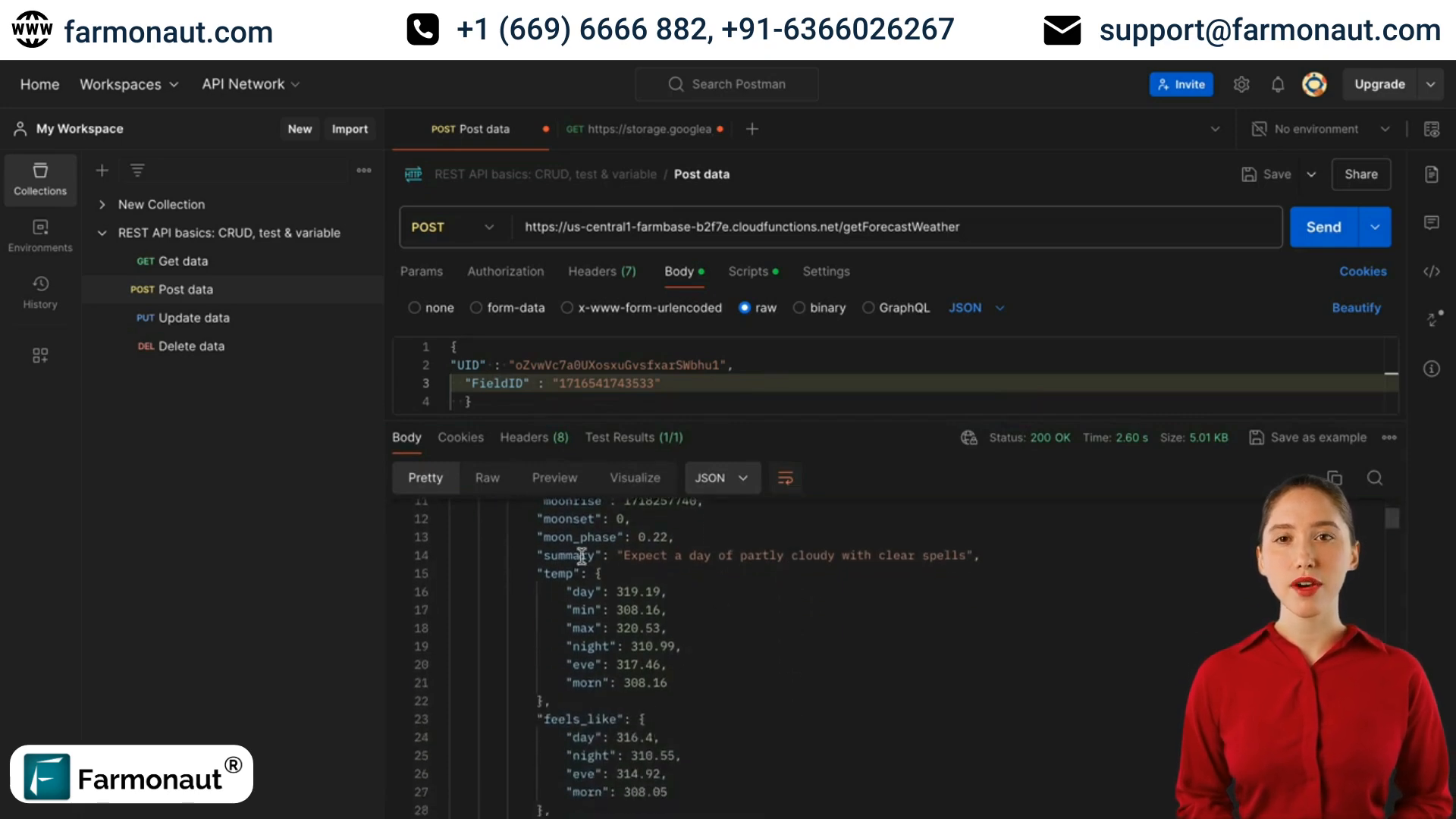Select the raw radio button for body
Screen dimensions: 1456x819
click(744, 307)
